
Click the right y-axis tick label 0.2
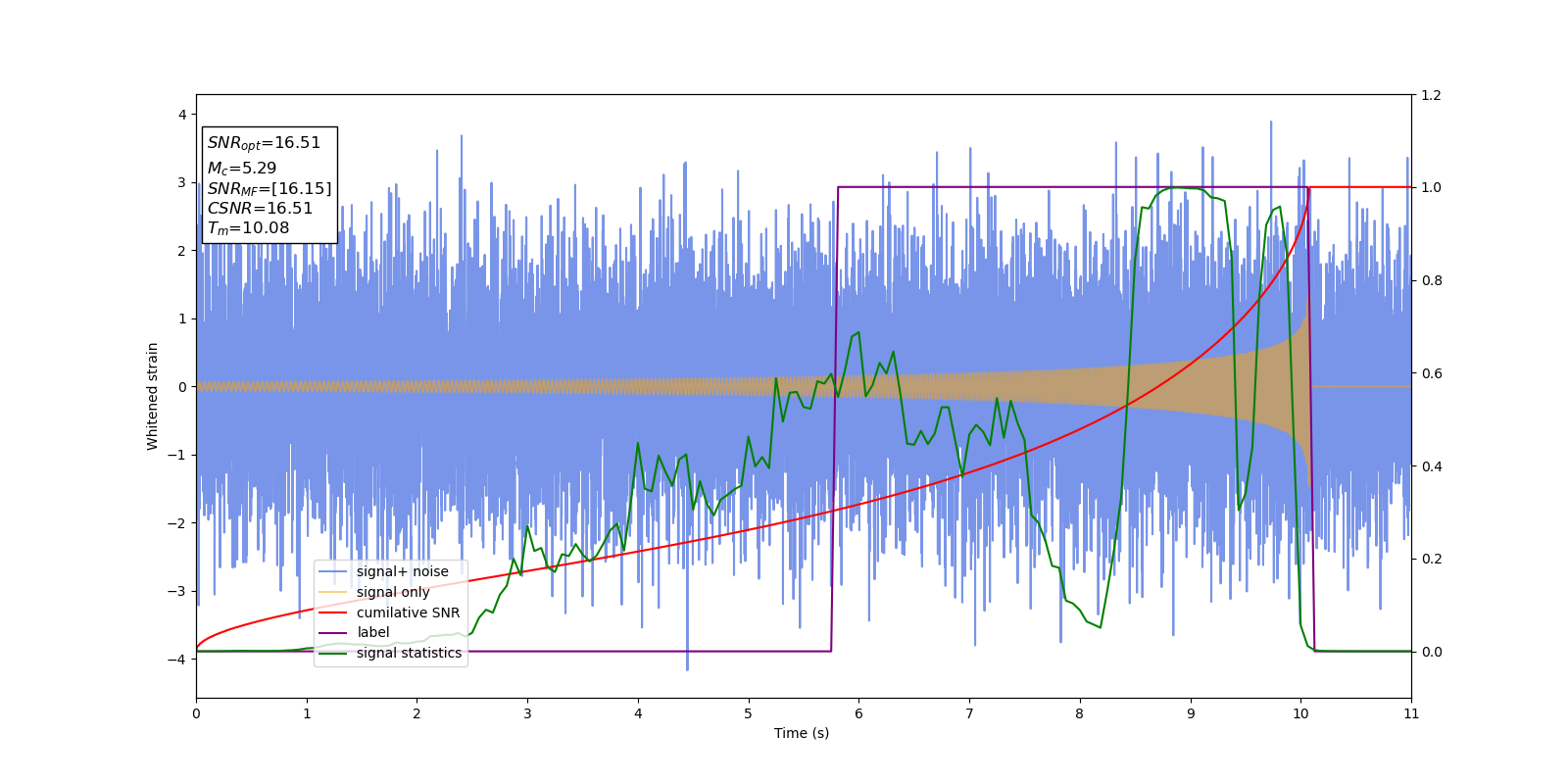(1431, 559)
